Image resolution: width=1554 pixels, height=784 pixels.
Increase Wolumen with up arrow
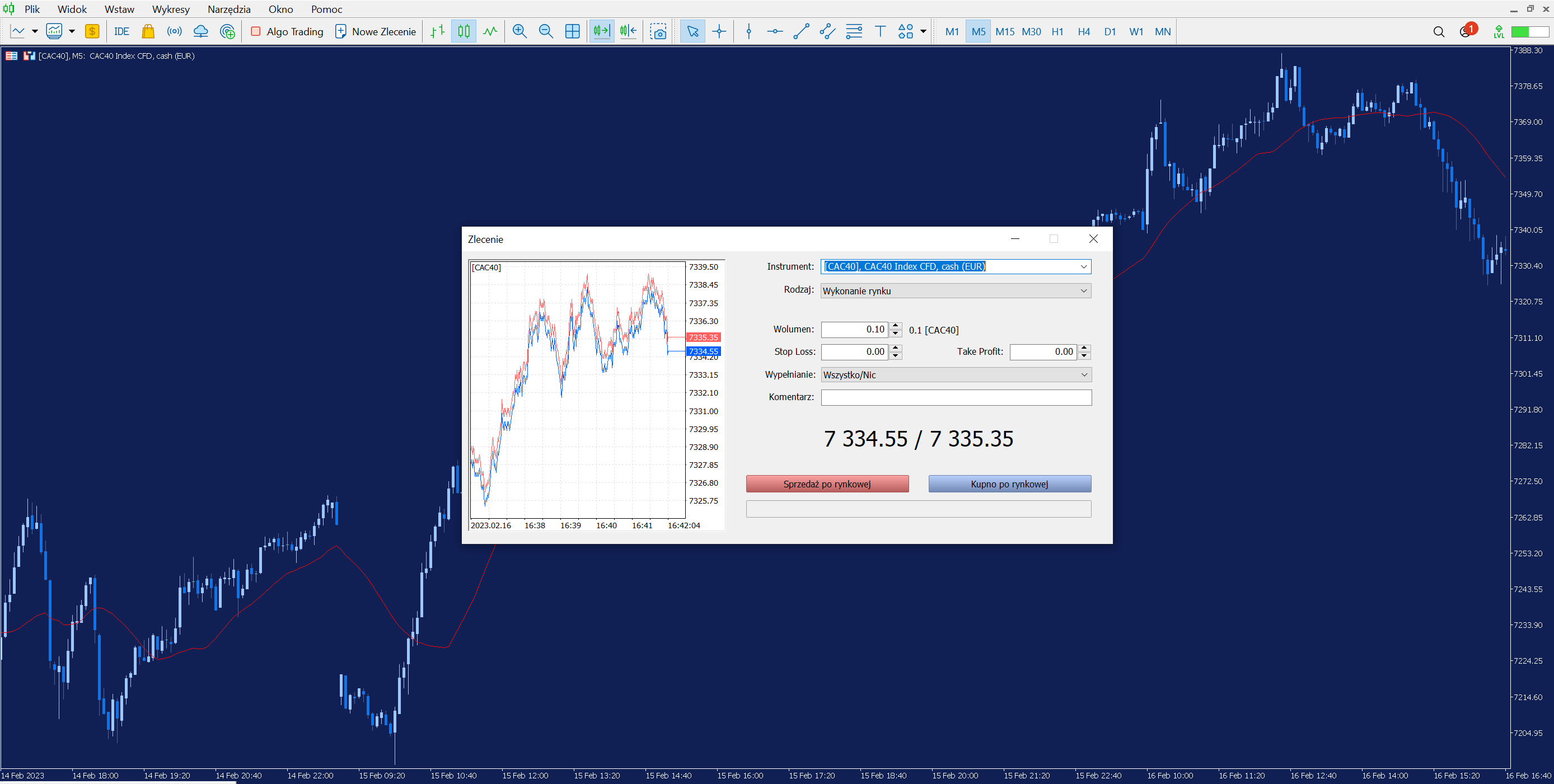tap(896, 326)
